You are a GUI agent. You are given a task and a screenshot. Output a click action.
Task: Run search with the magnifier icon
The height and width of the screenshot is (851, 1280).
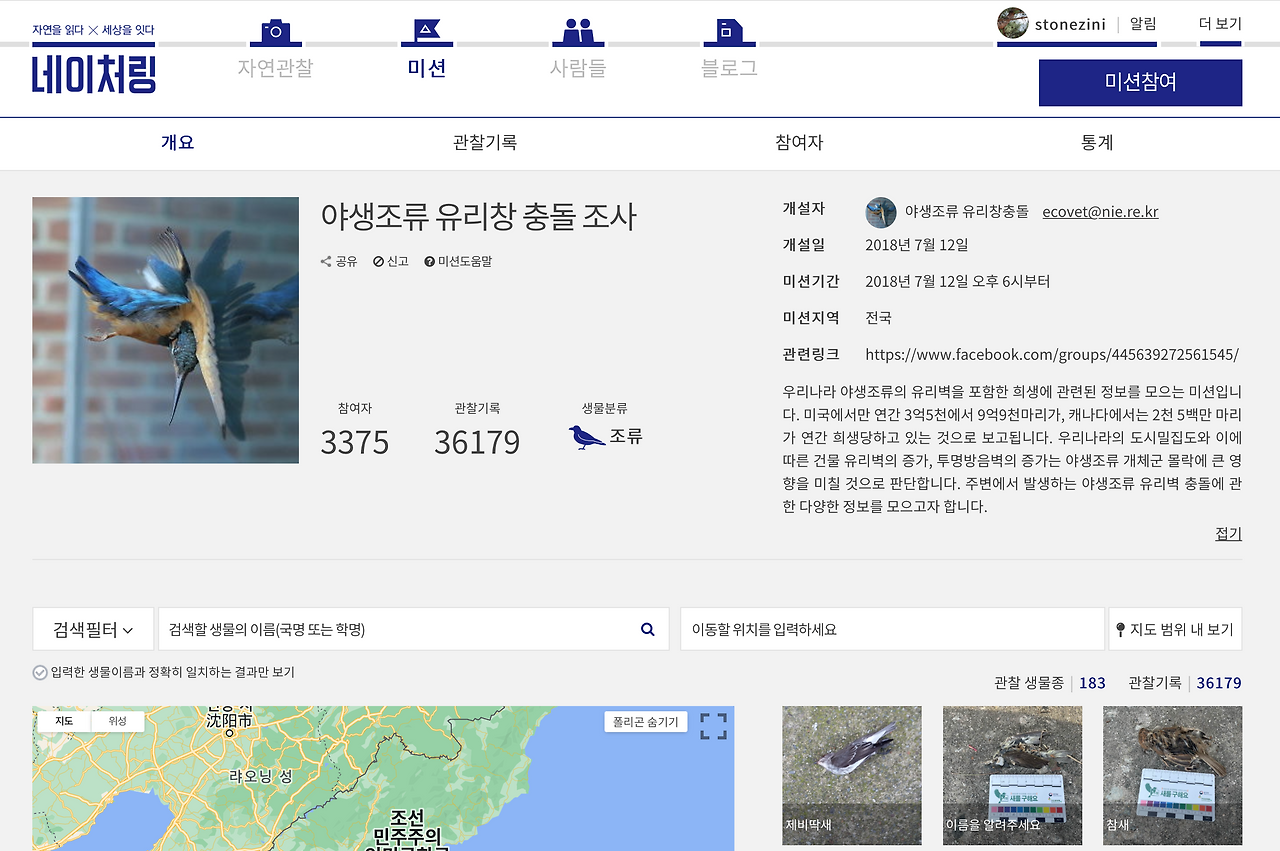[x=646, y=628]
